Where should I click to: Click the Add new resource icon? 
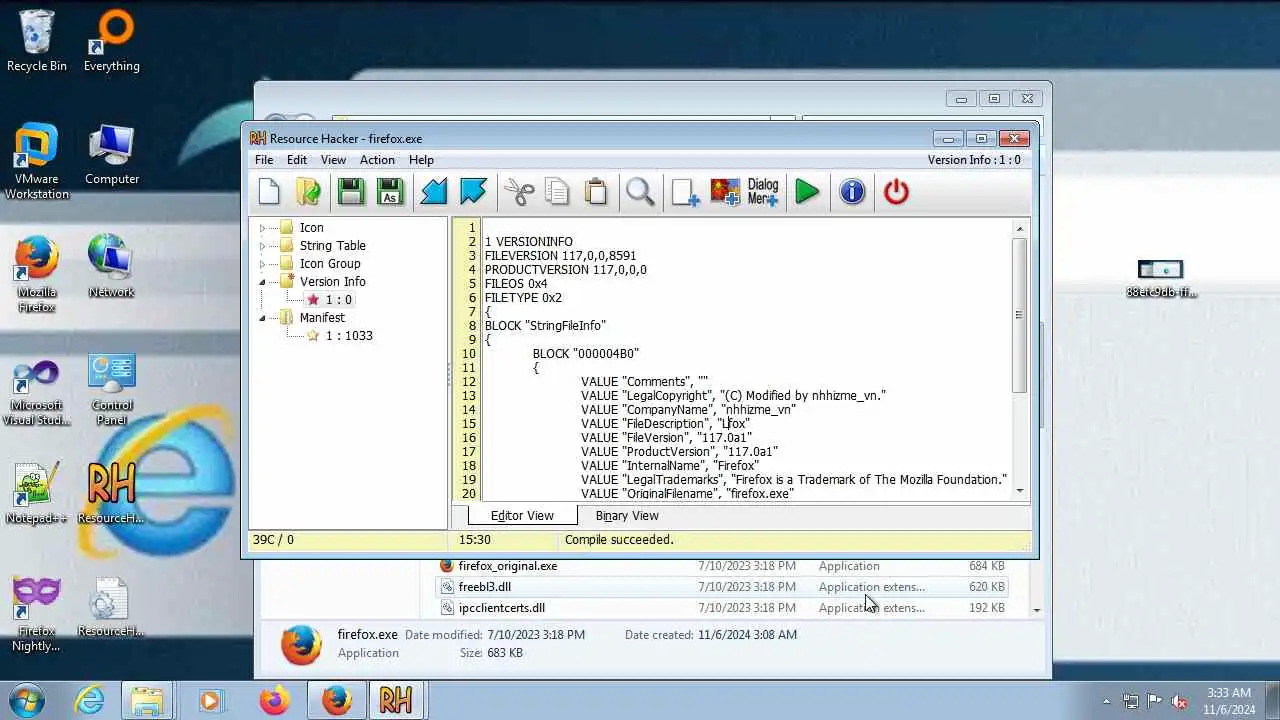tap(685, 191)
